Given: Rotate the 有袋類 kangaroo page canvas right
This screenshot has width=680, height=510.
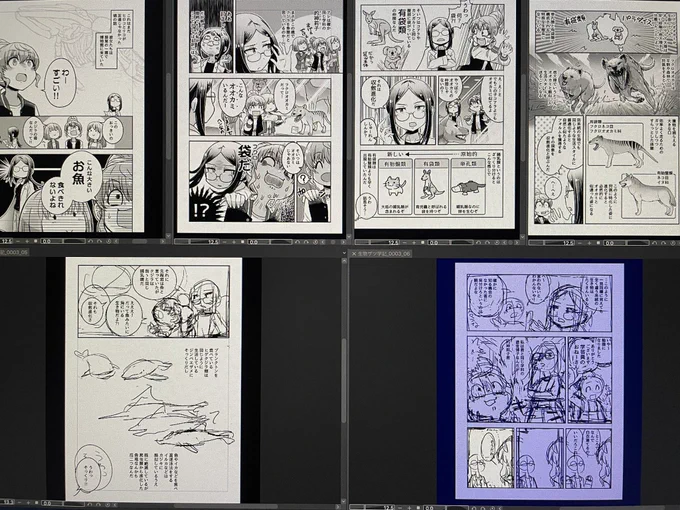Looking at the screenshot, I should (x=487, y=242).
